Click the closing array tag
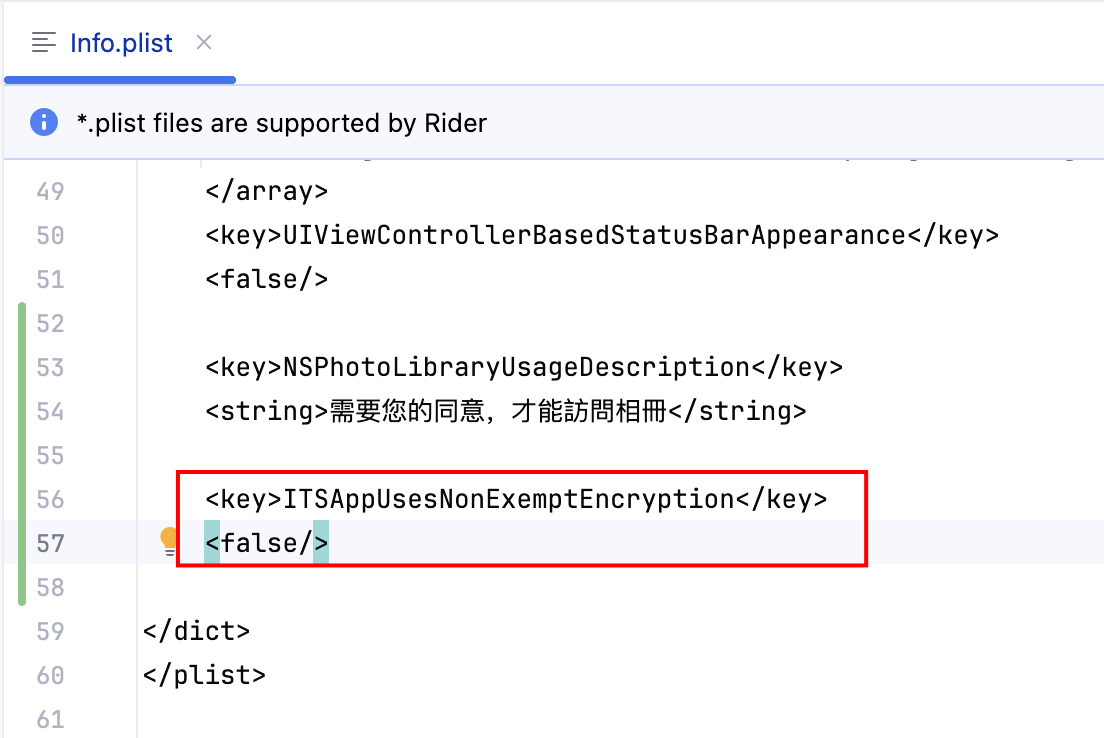 [x=266, y=191]
